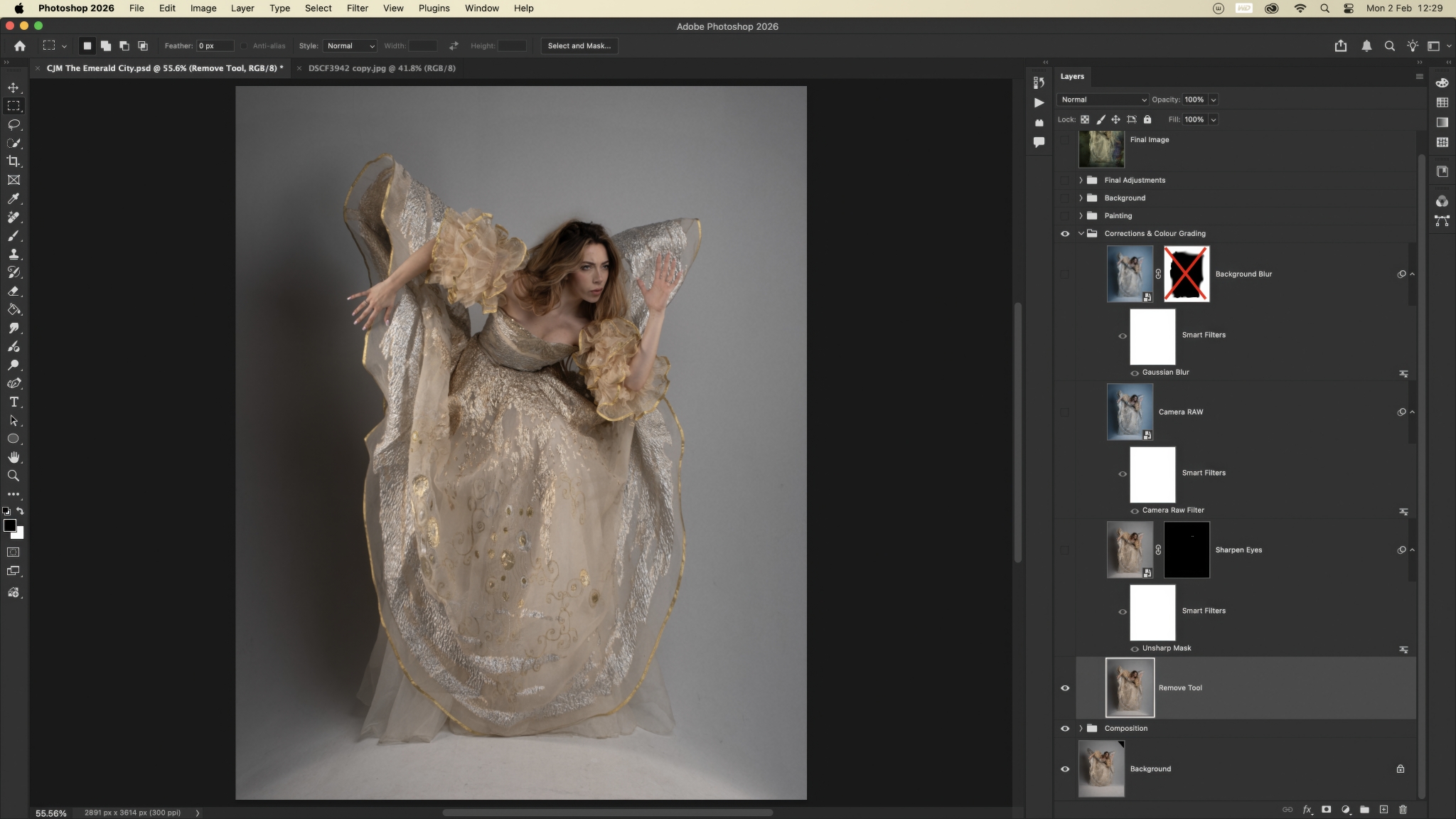
Task: Select the Clone Stamp tool
Action: 14,254
